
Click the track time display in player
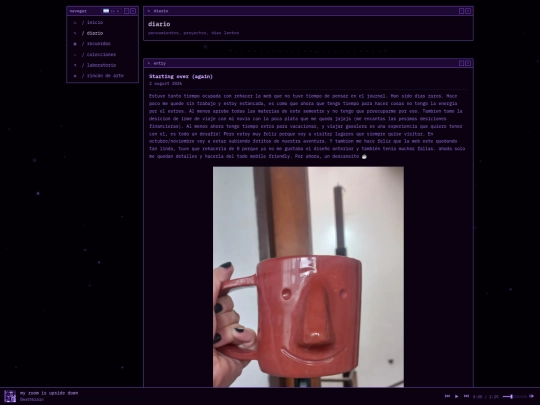(x=485, y=397)
